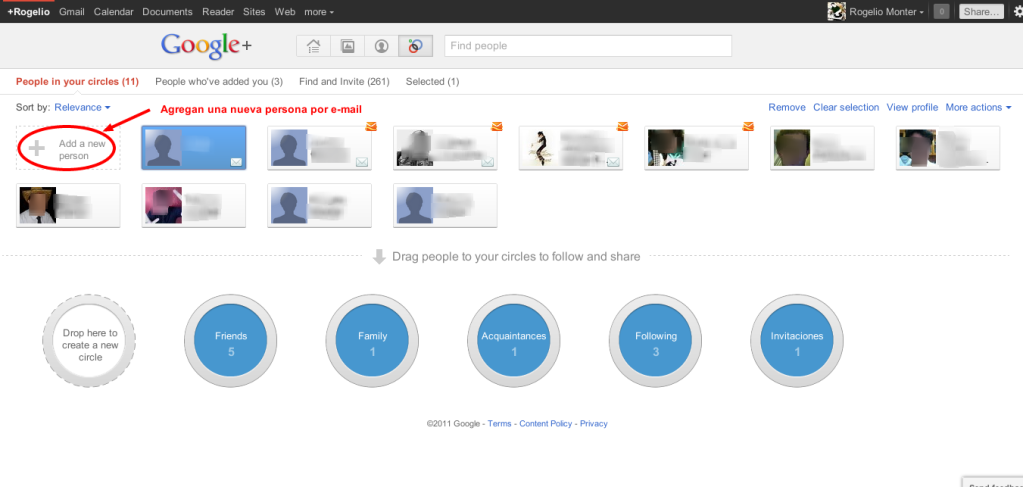Open the Home stream icon

click(x=314, y=46)
